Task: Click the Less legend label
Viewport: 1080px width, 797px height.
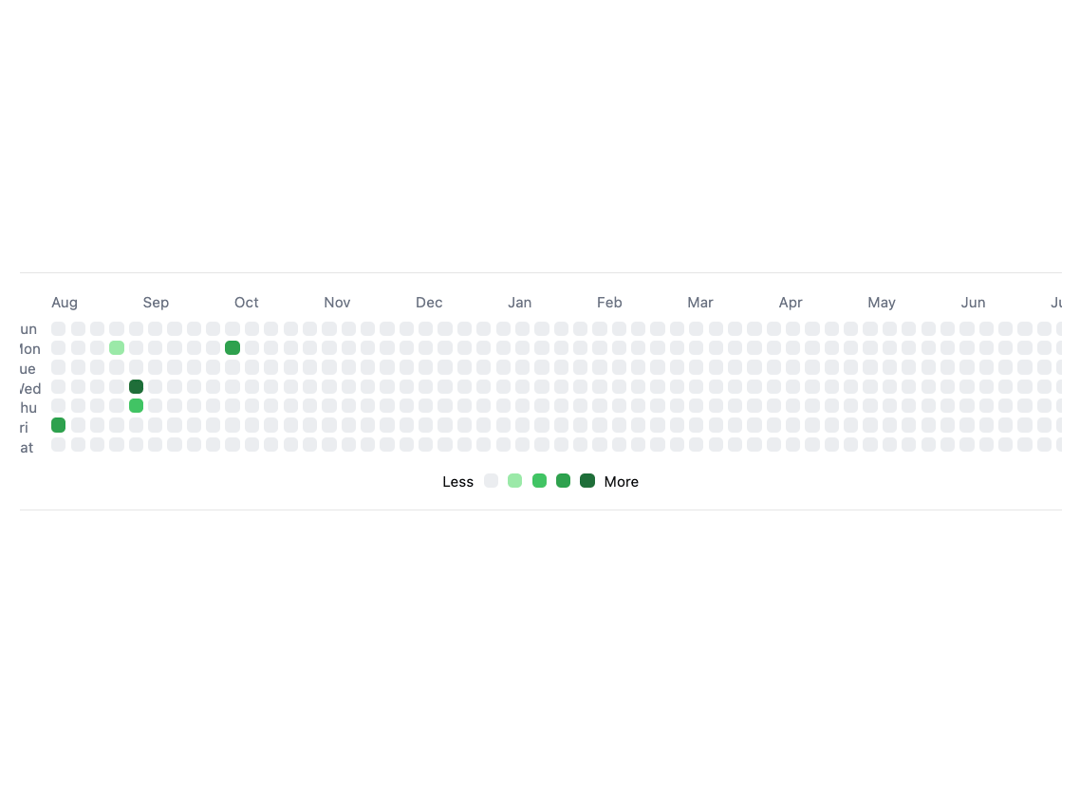Action: click(458, 482)
